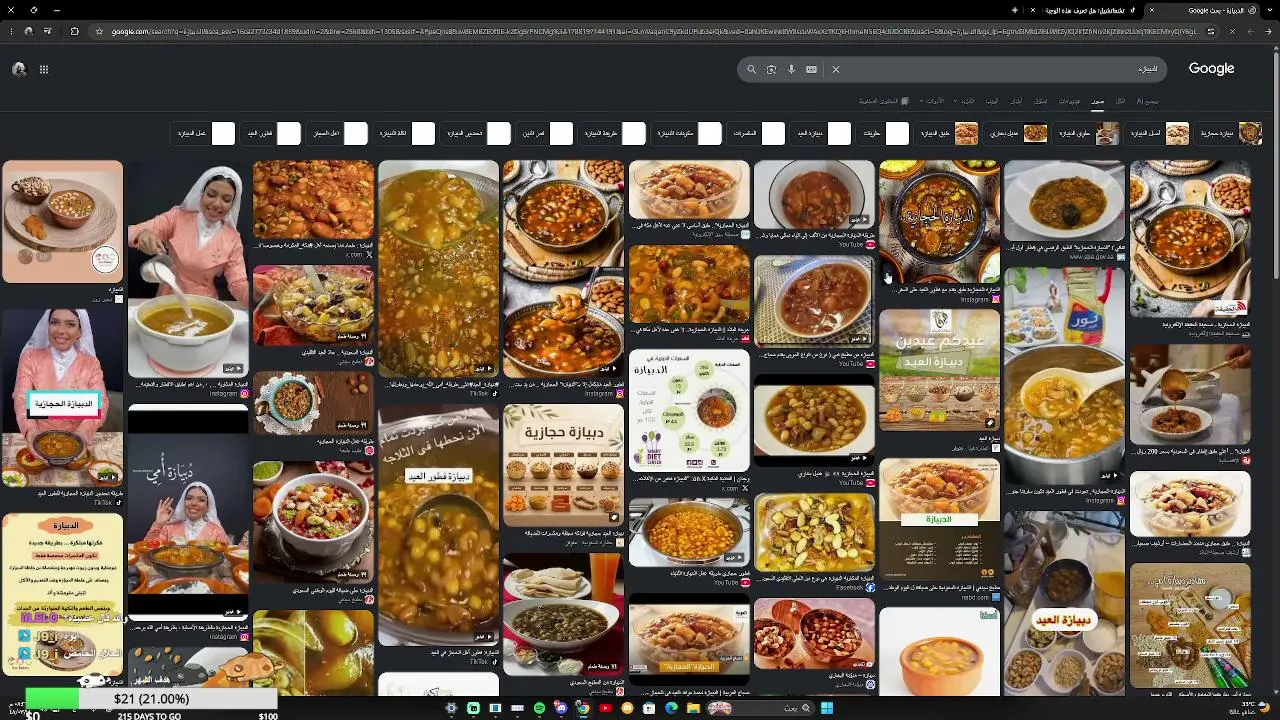The image size is (1280, 720).
Task: Switch to the فيديوهات (Videos) tab
Action: [1069, 101]
